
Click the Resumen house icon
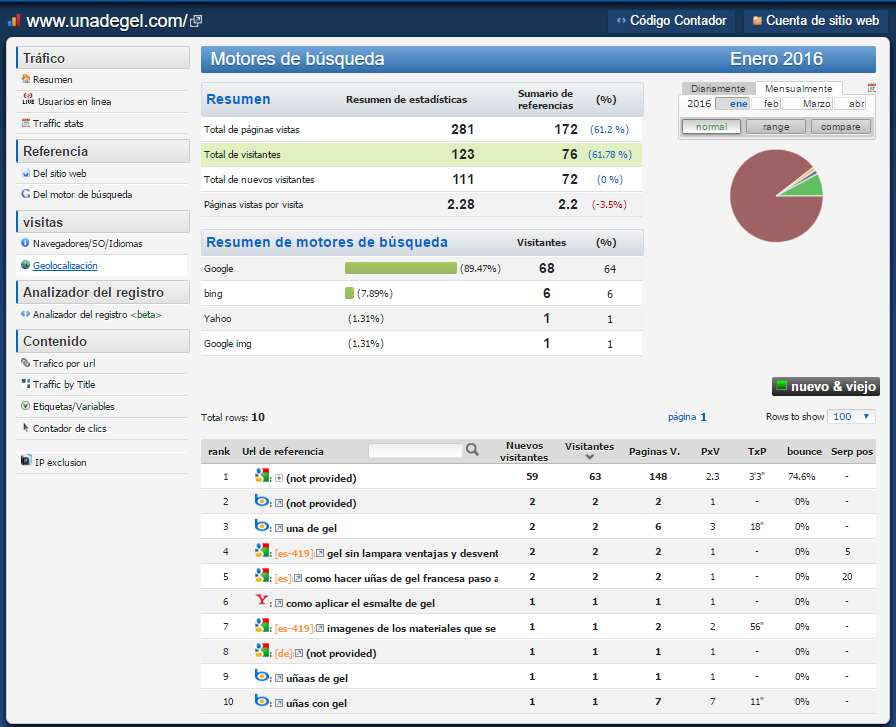click(x=26, y=79)
